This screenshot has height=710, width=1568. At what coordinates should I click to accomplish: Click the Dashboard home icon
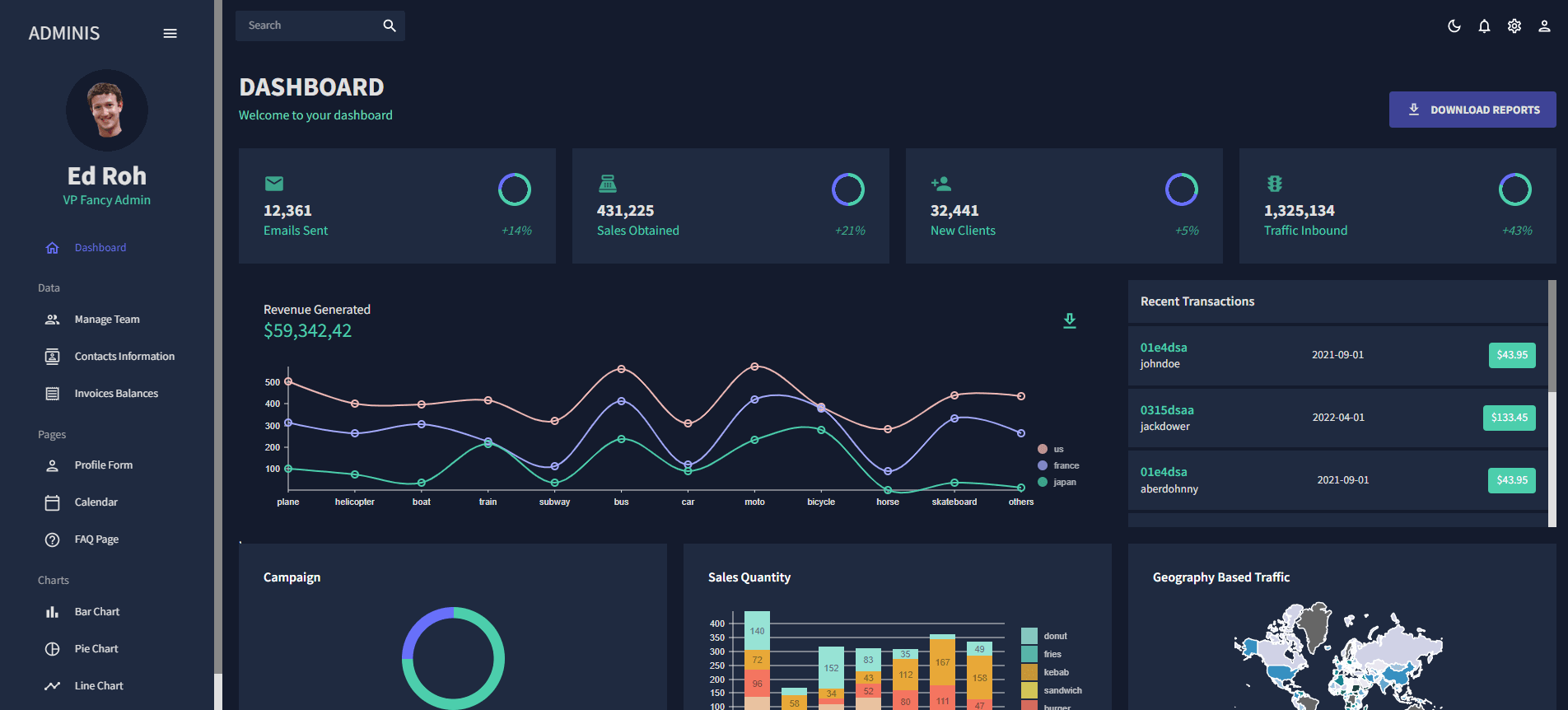tap(53, 248)
